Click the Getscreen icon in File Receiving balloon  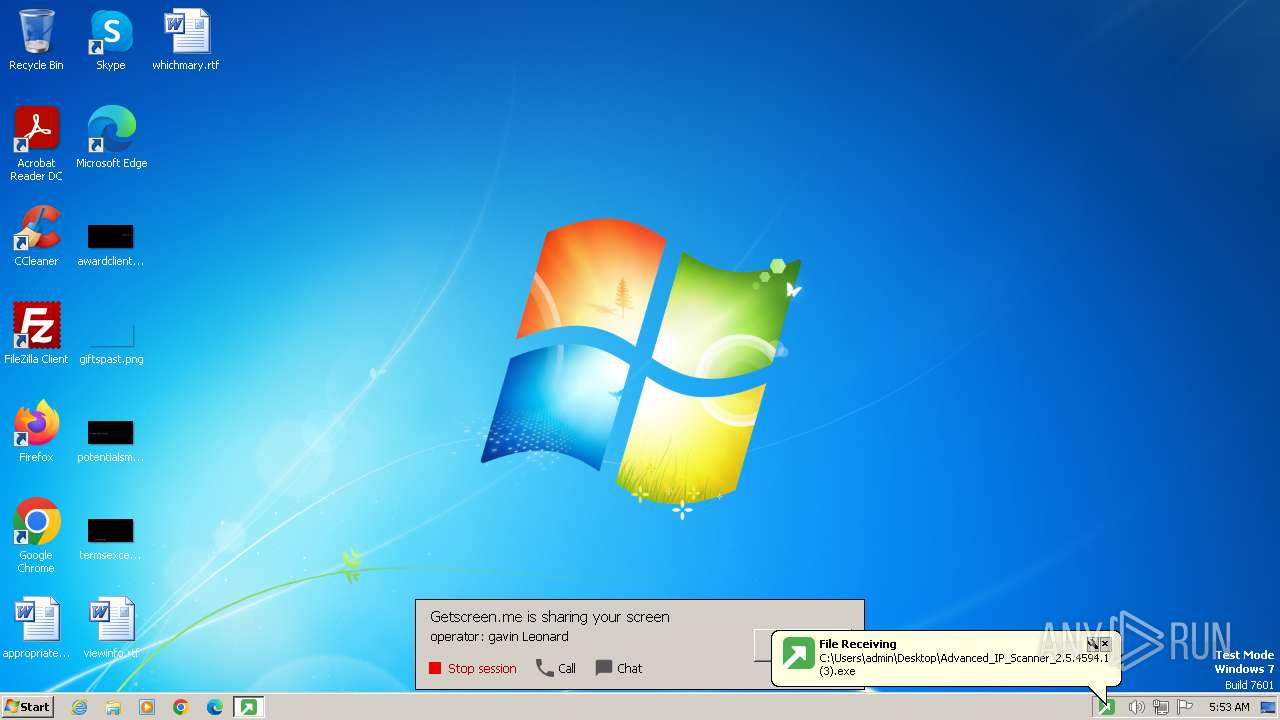[798, 653]
